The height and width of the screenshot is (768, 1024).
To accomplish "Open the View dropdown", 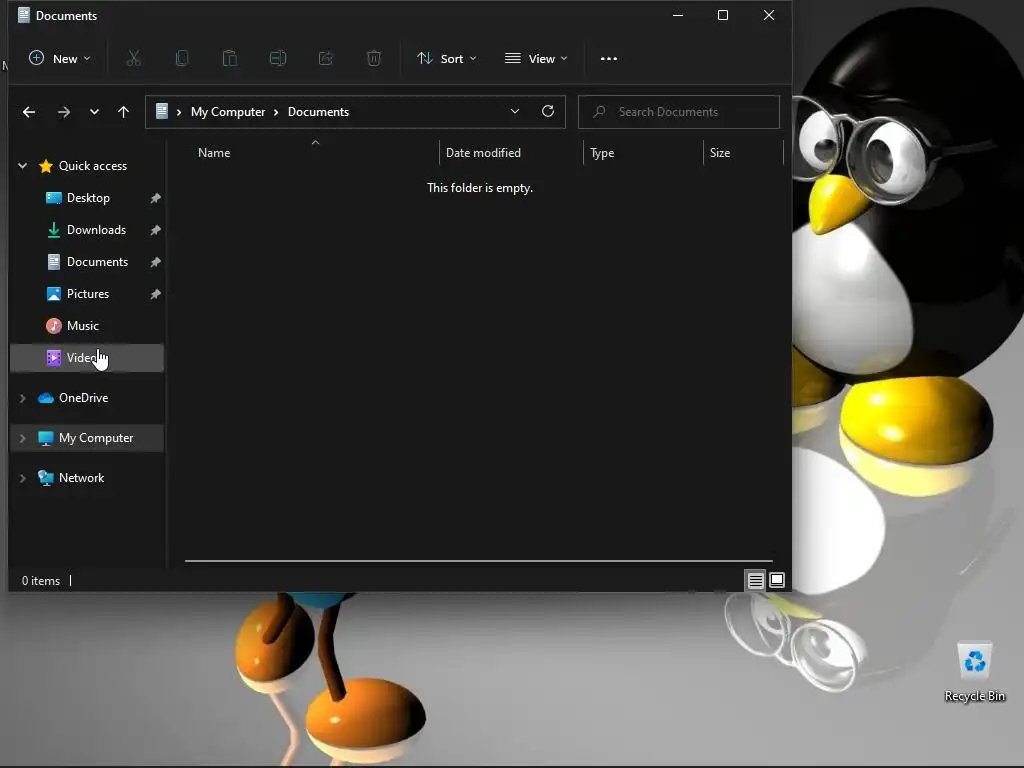I will pyautogui.click(x=536, y=59).
